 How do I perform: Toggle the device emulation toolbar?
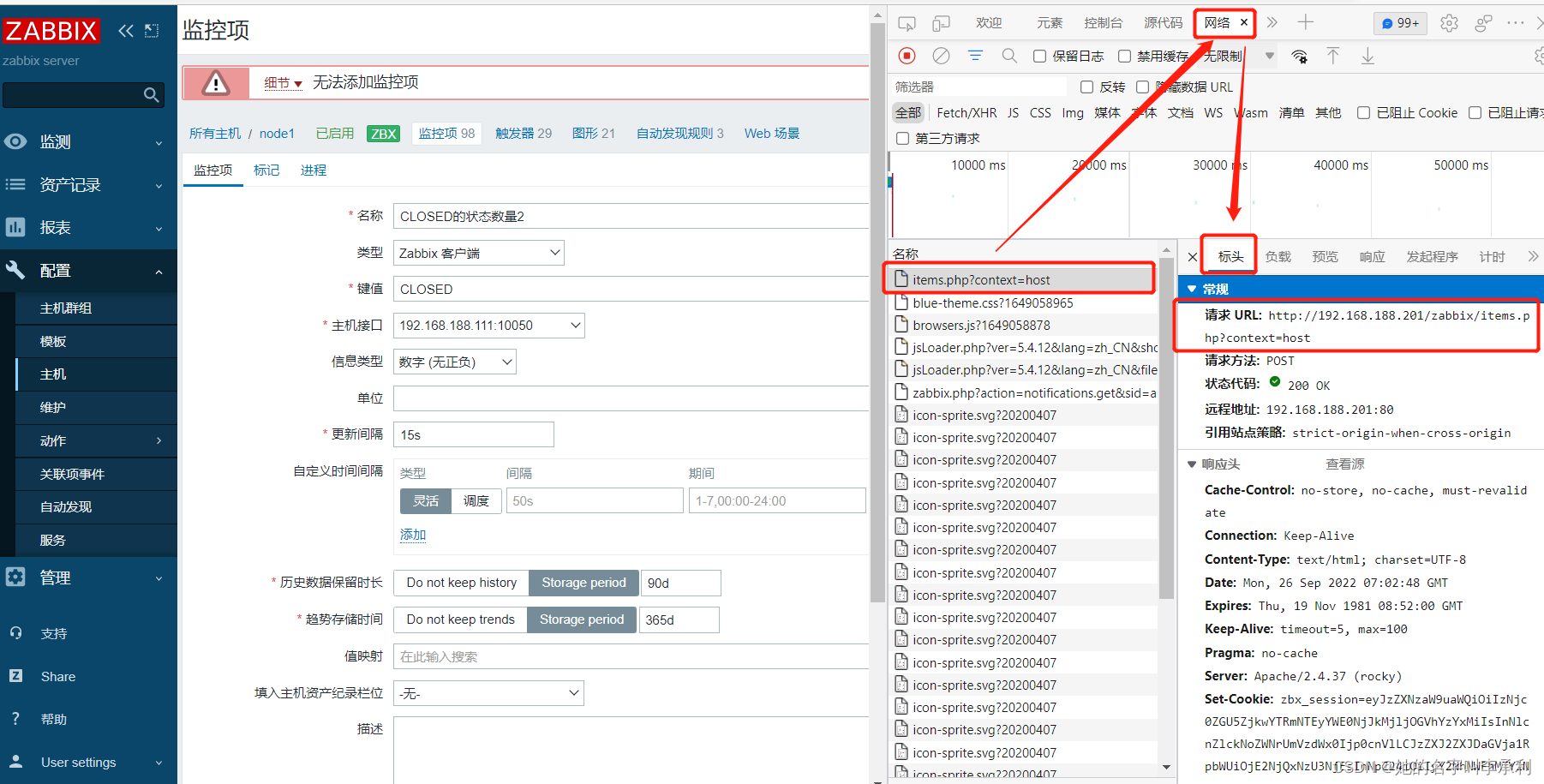click(x=940, y=23)
